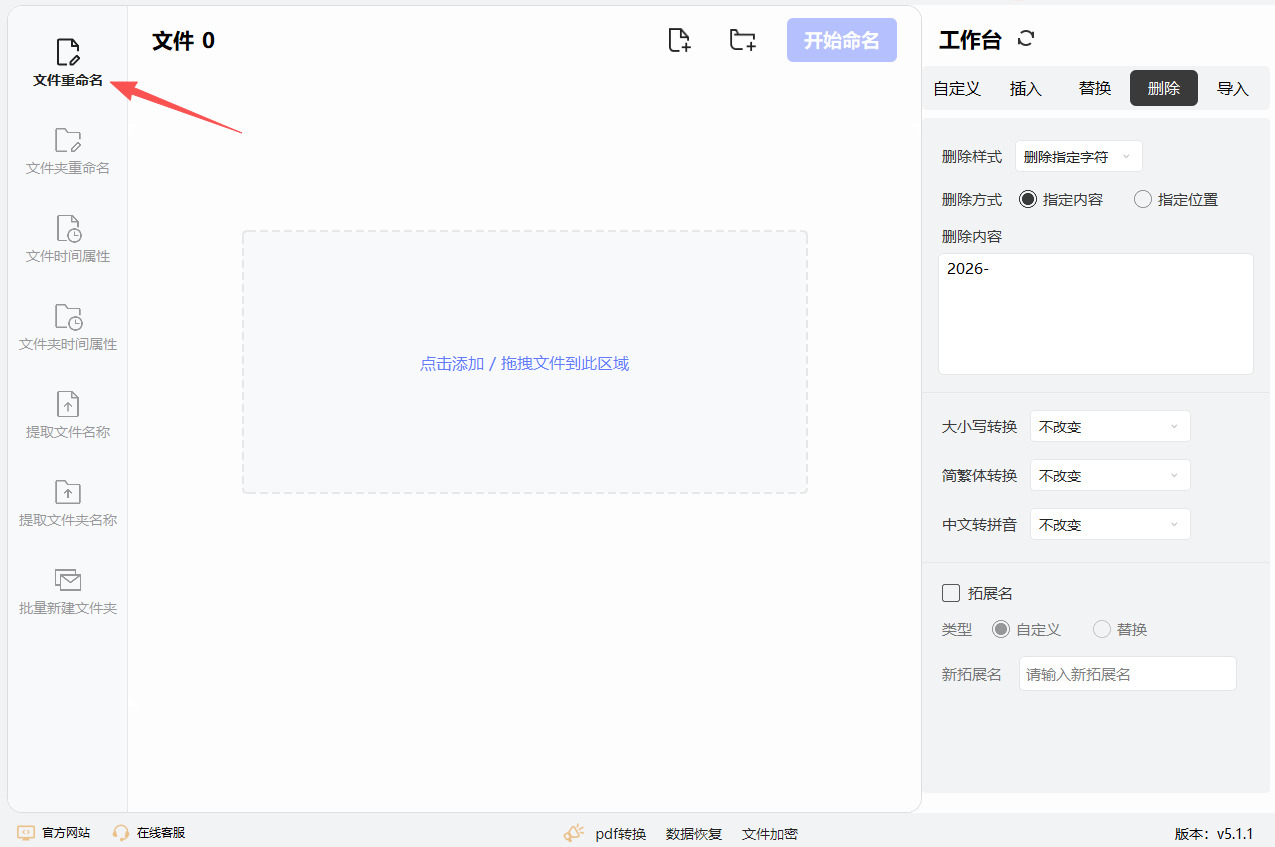Screen dimensions: 1275x847
Task: Reset the 工作台 with refresh icon
Action: 1025,39
